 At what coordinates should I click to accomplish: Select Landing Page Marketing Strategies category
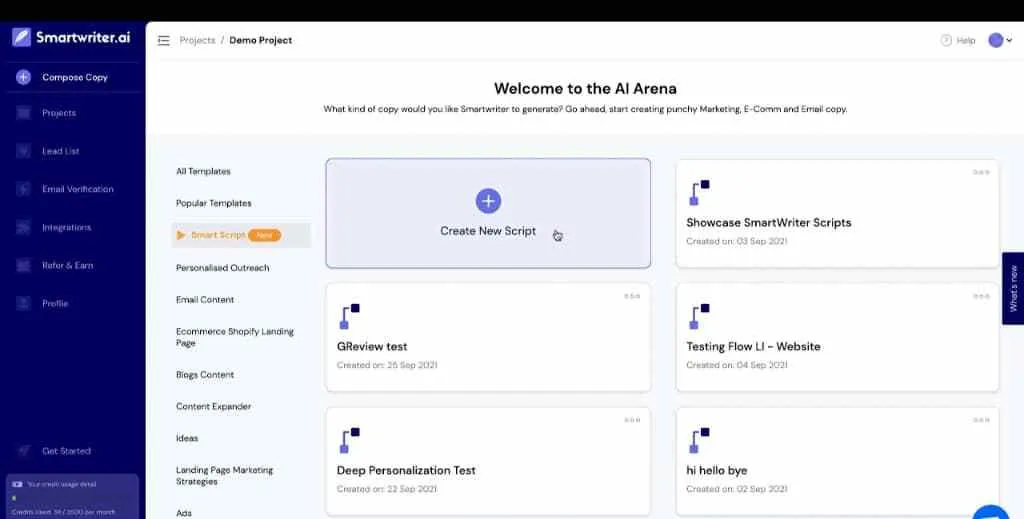(x=225, y=475)
